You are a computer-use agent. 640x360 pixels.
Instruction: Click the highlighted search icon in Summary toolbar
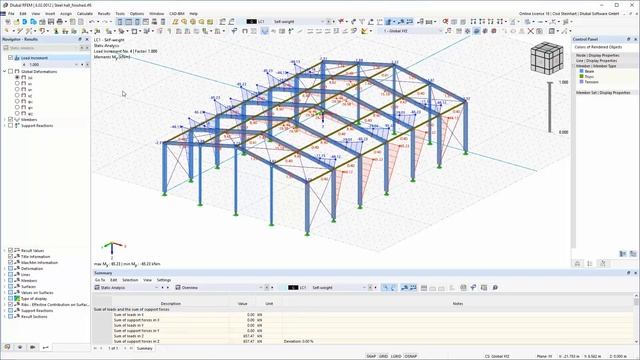[384, 288]
